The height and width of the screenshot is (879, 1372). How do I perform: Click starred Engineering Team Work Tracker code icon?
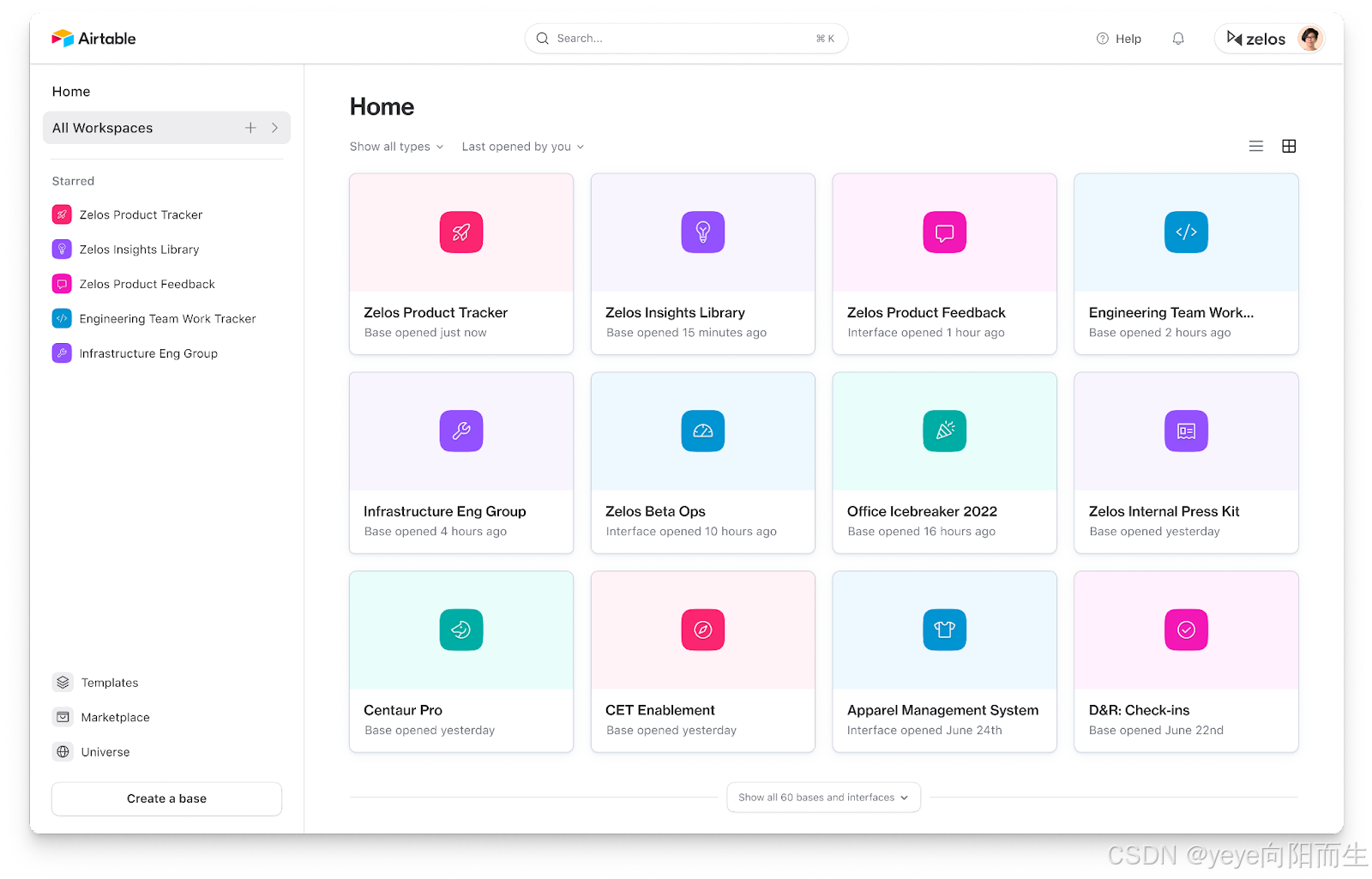click(x=62, y=319)
